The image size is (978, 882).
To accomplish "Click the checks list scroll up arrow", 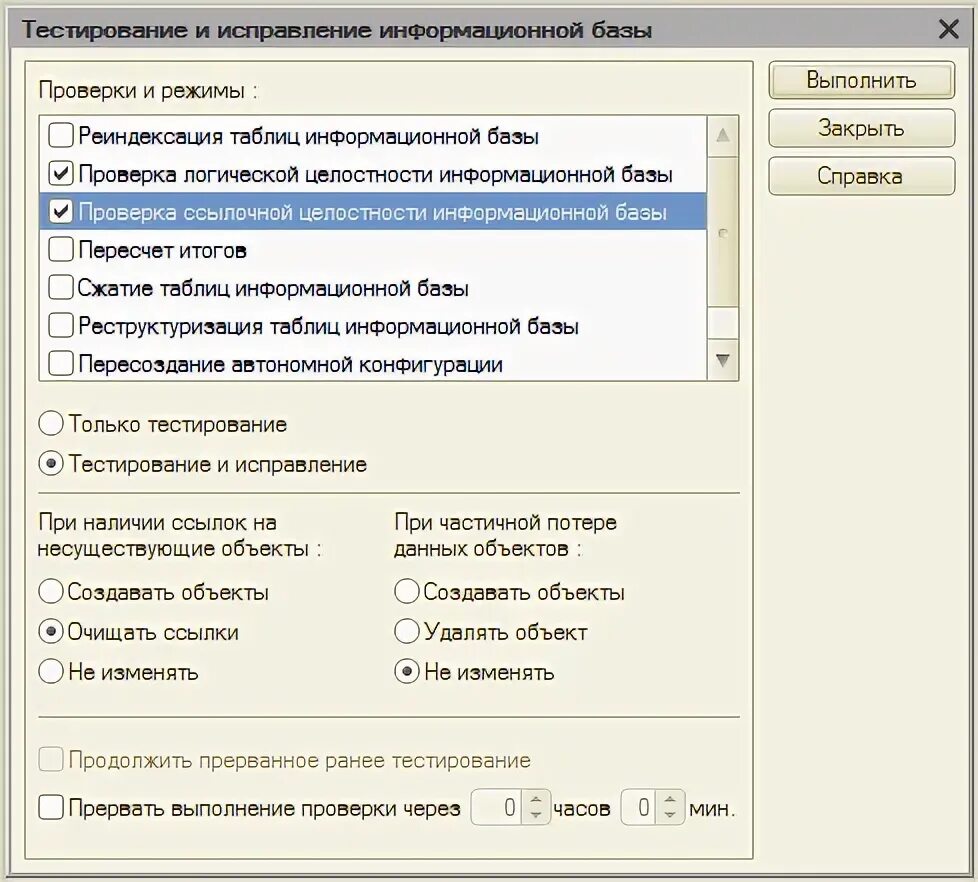I will point(723,135).
